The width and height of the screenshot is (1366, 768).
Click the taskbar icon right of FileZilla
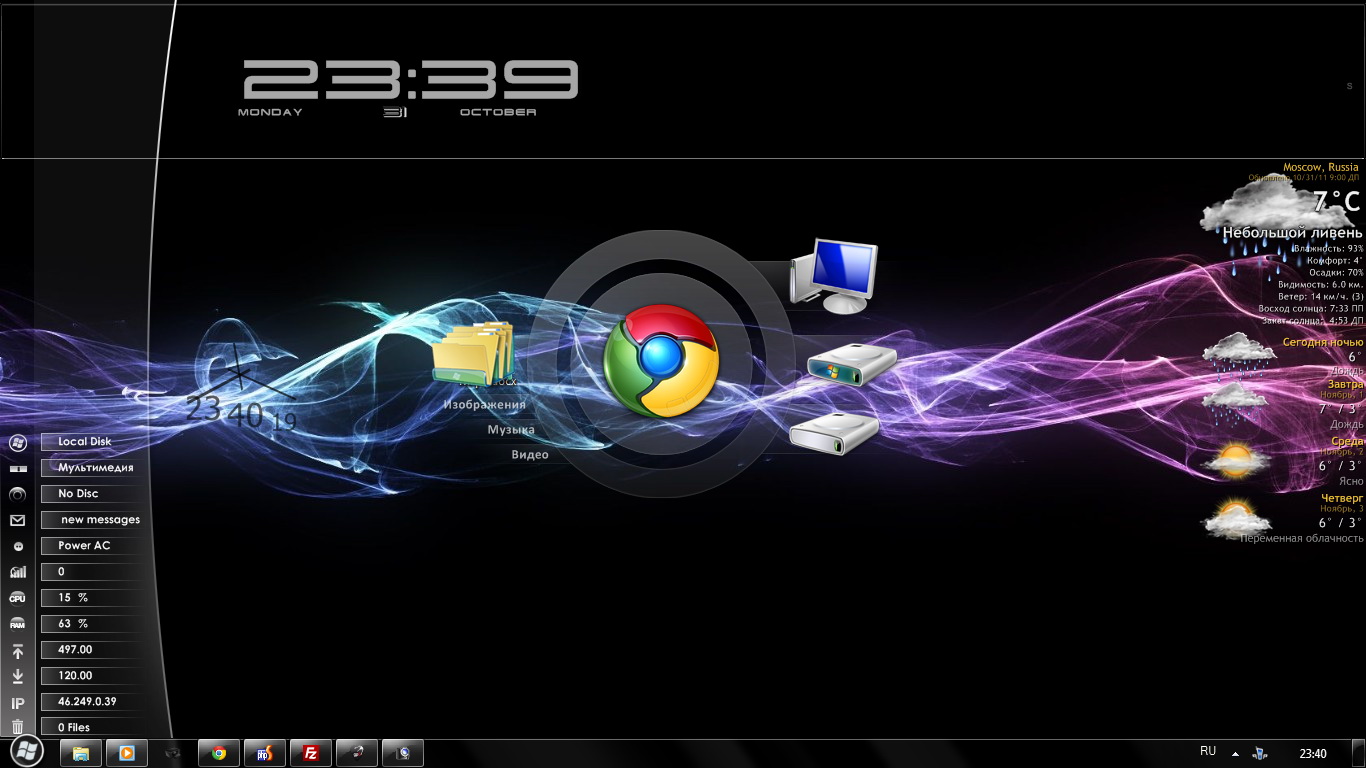pyautogui.click(x=357, y=753)
